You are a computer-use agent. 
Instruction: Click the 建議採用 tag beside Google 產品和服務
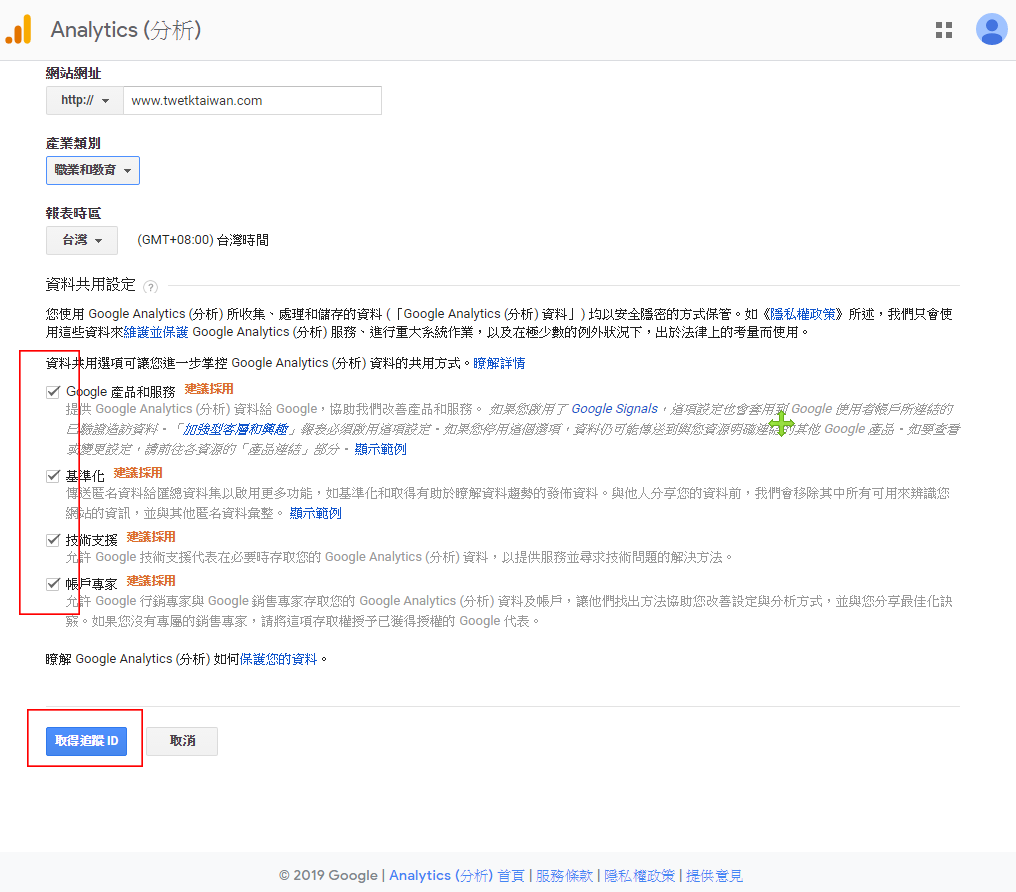(x=209, y=389)
